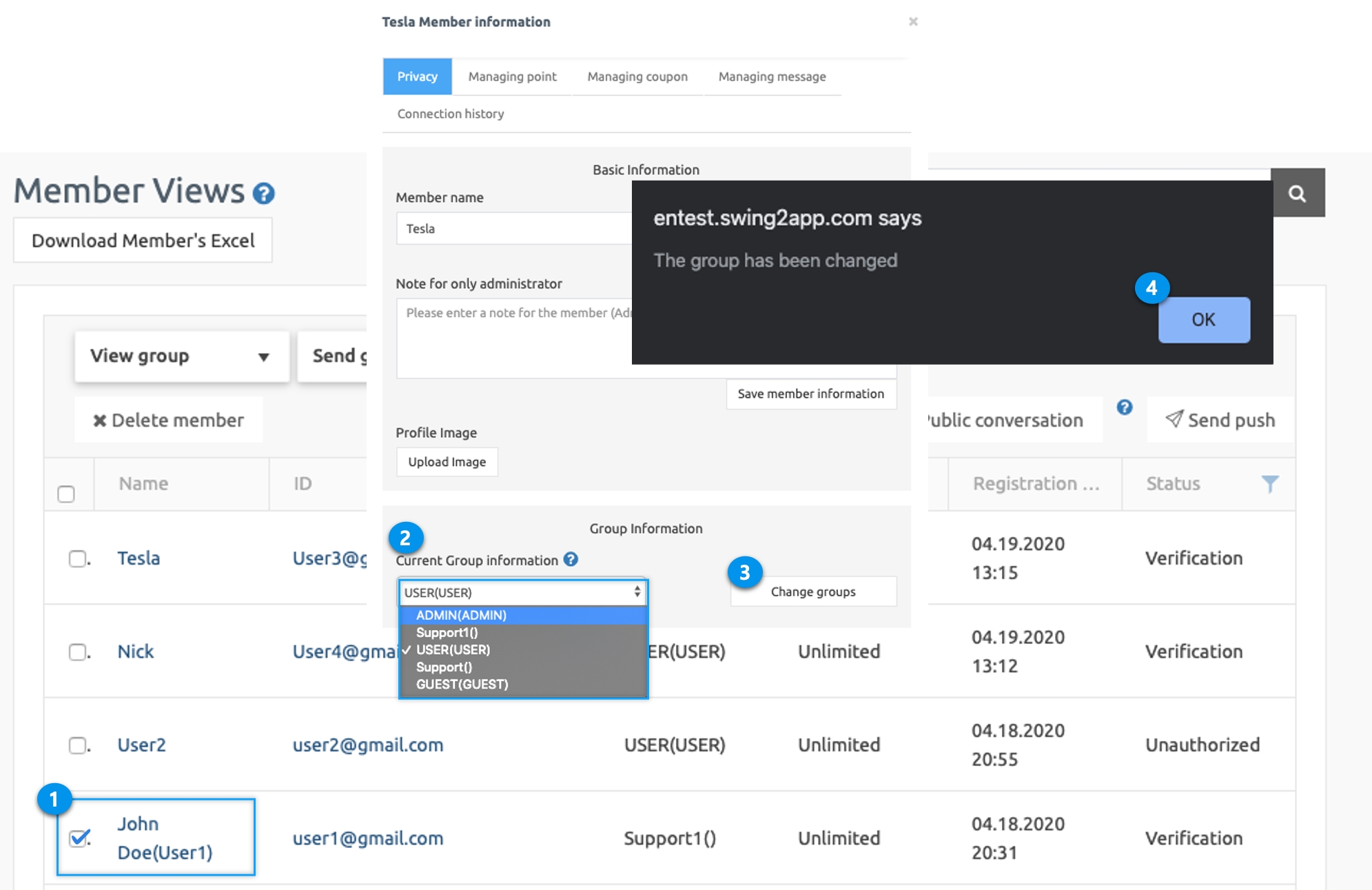Click the Send push button

click(x=1220, y=420)
